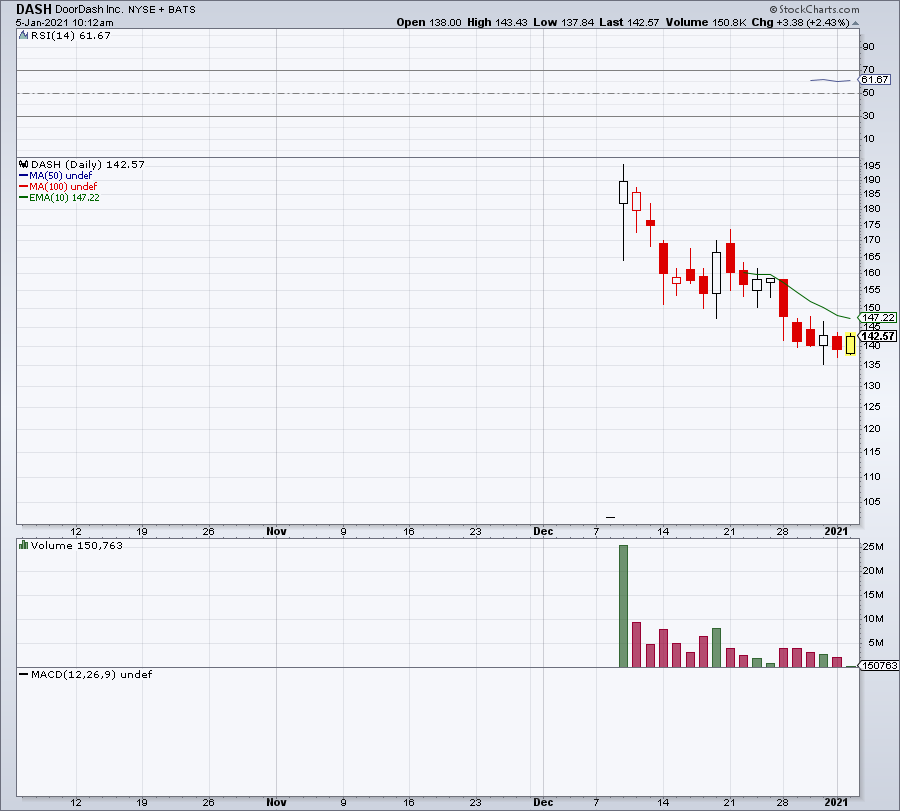This screenshot has width=900, height=811.
Task: Click the Nov label beneath the MACD panel
Action: (276, 802)
